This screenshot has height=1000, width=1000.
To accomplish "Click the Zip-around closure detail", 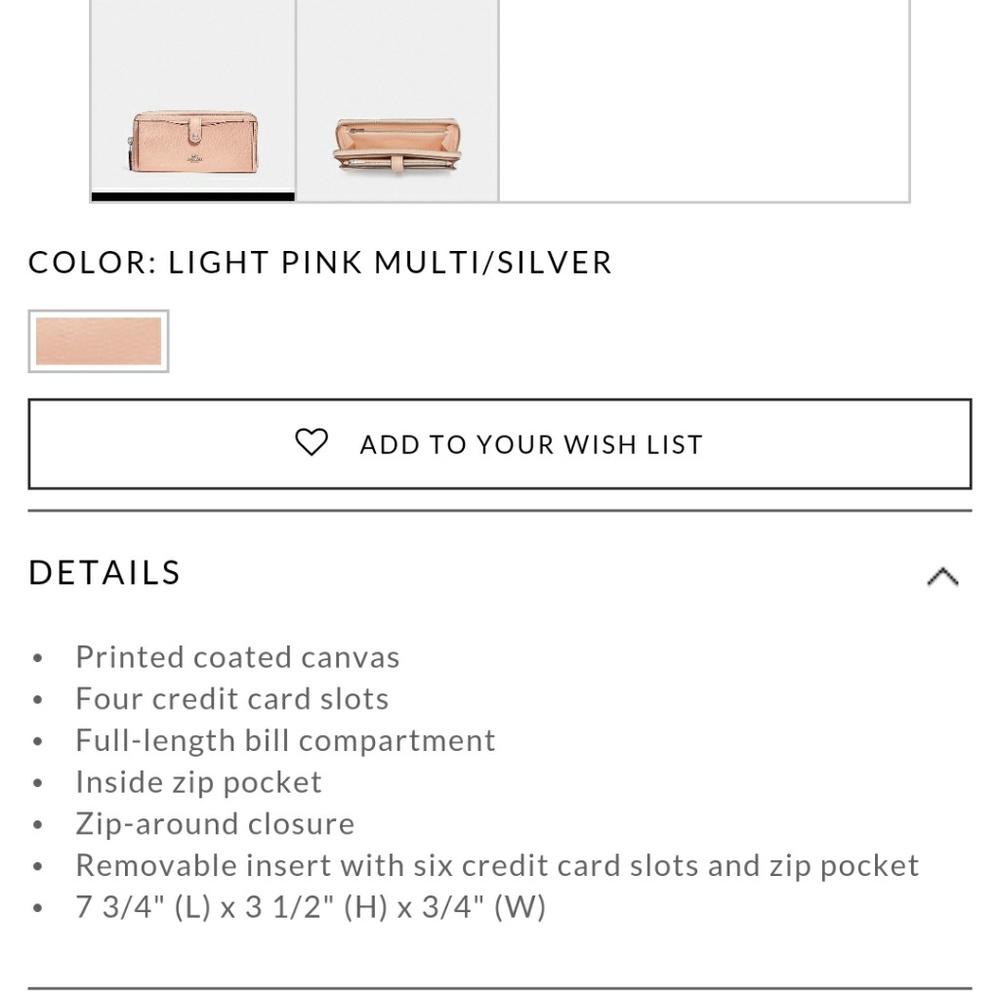I will [x=214, y=822].
